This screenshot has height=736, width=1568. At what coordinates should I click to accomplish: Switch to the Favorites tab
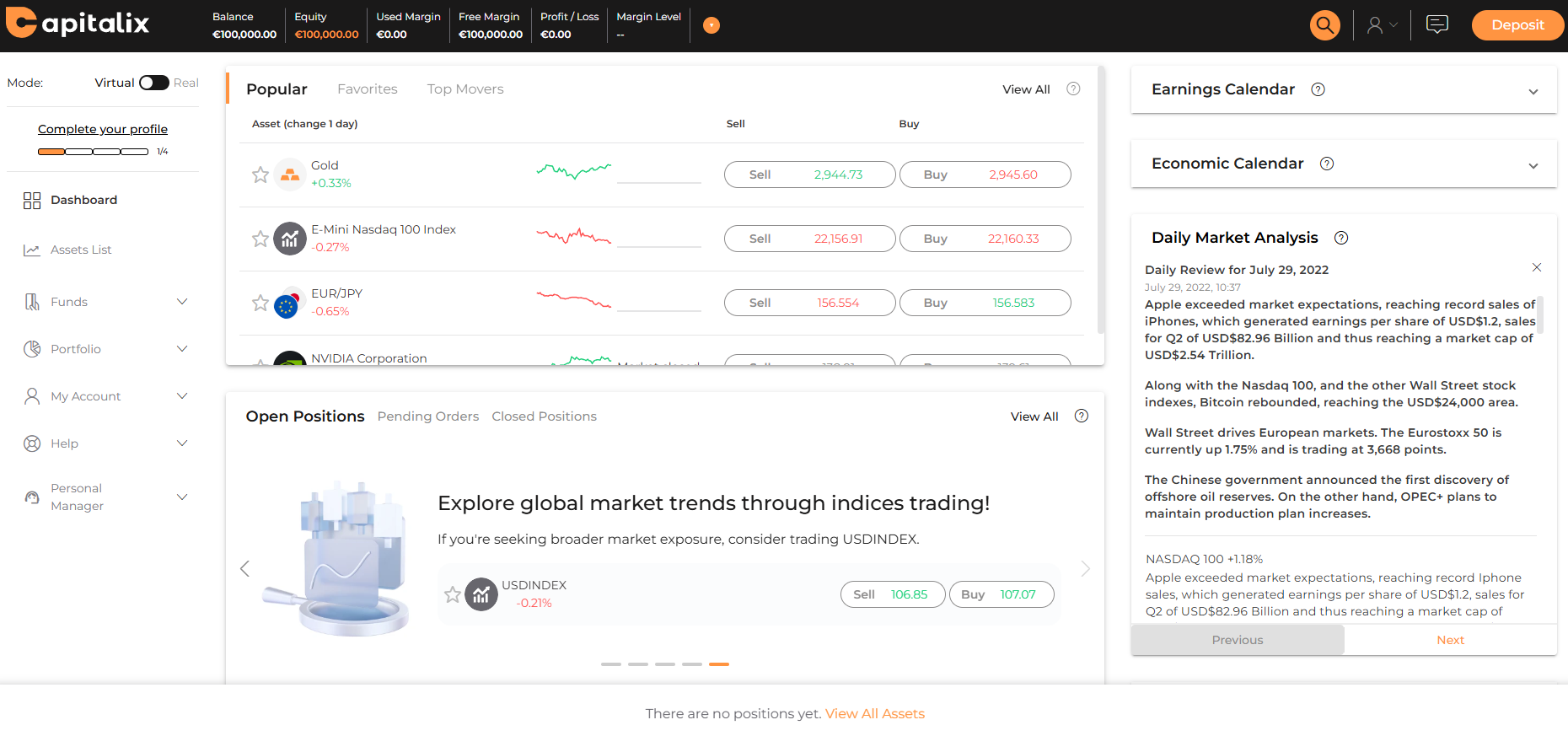(x=368, y=89)
